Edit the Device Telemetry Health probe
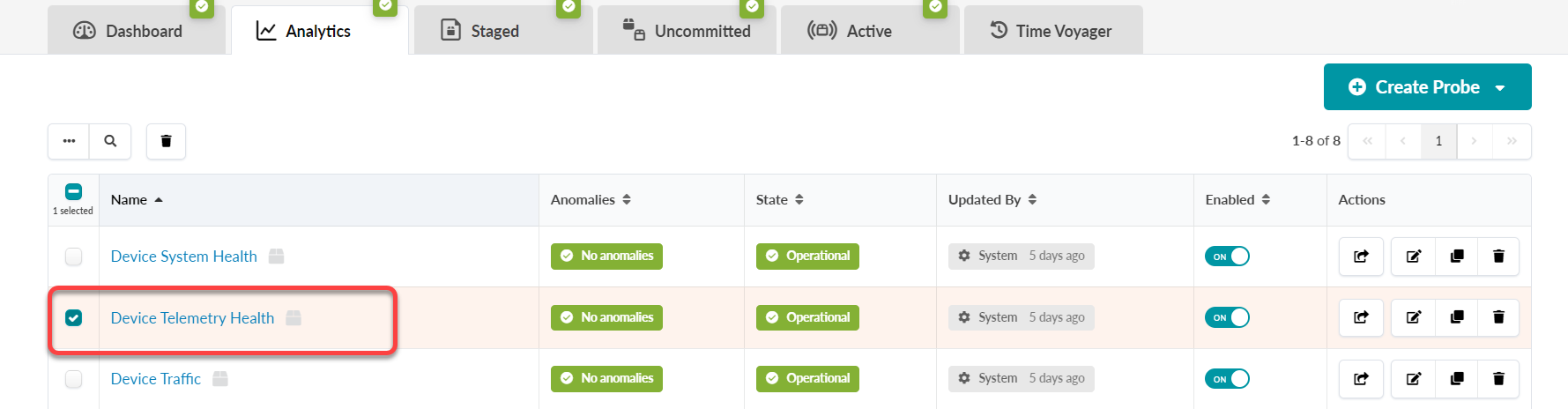The width and height of the screenshot is (1568, 409). (x=1414, y=317)
